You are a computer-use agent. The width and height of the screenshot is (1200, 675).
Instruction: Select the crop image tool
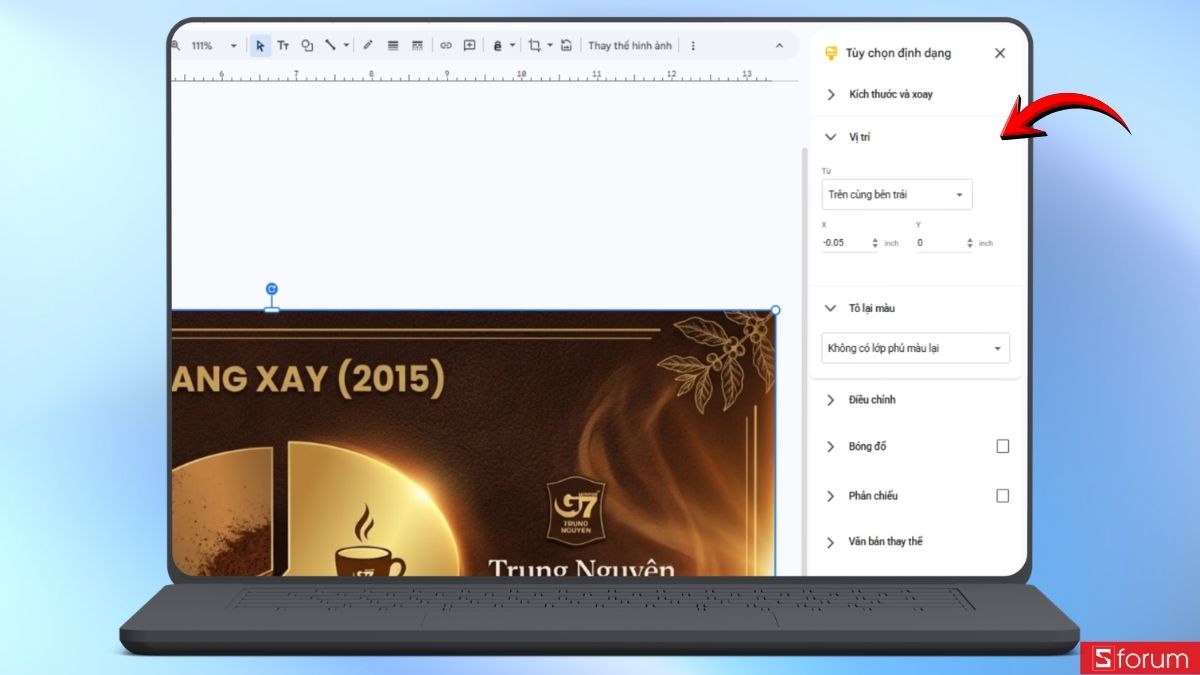(536, 45)
